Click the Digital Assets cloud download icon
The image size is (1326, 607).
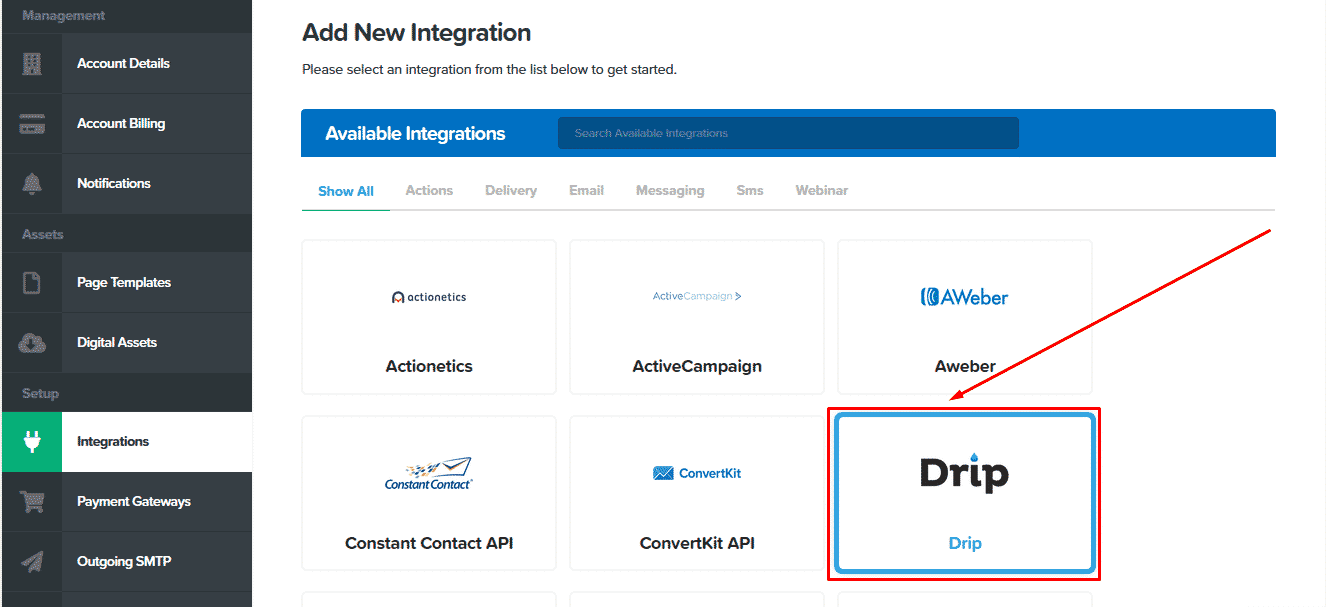(31, 343)
